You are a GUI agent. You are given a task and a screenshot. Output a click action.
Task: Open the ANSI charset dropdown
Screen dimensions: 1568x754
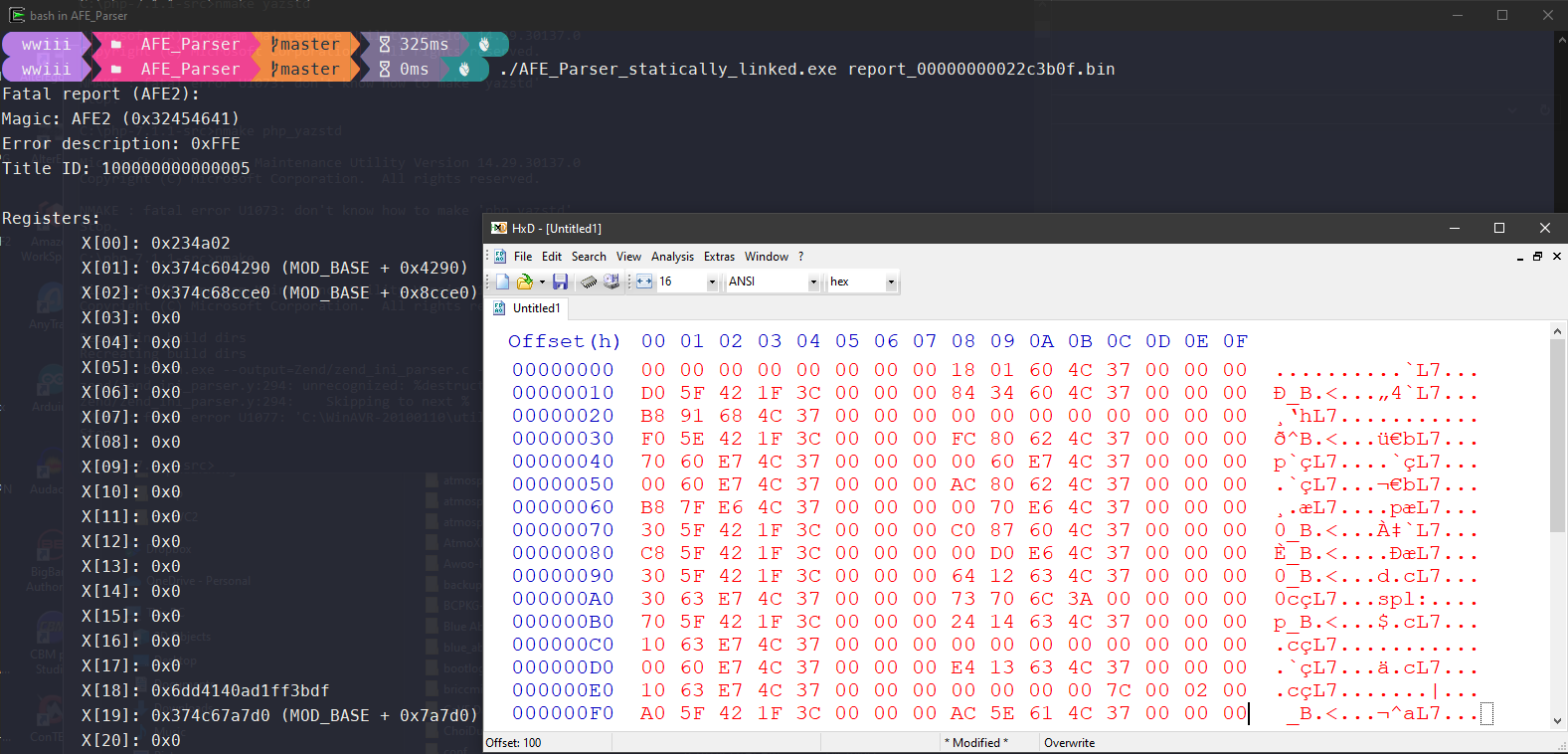coord(813,283)
